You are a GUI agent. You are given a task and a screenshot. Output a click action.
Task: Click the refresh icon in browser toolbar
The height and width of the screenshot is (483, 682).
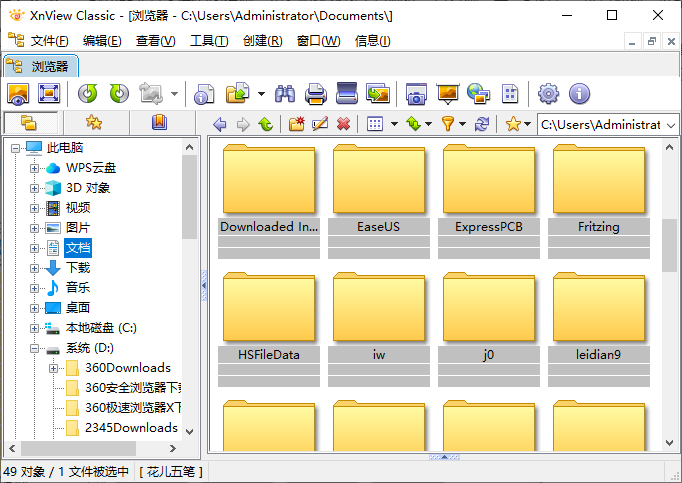(x=482, y=124)
